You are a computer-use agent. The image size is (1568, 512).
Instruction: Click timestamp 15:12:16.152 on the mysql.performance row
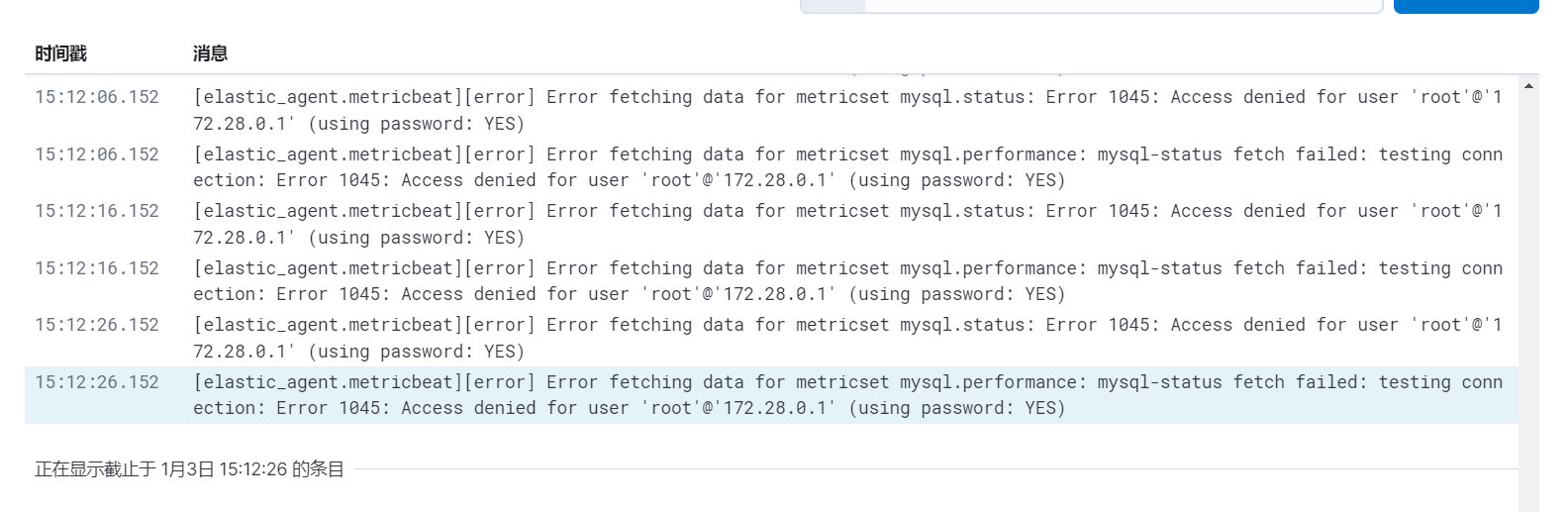point(97,268)
